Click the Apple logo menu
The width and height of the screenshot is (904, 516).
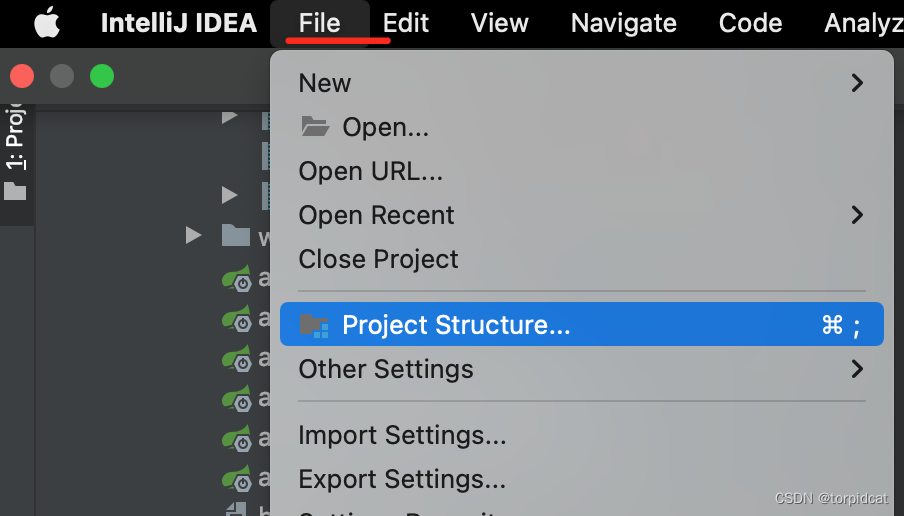point(47,23)
